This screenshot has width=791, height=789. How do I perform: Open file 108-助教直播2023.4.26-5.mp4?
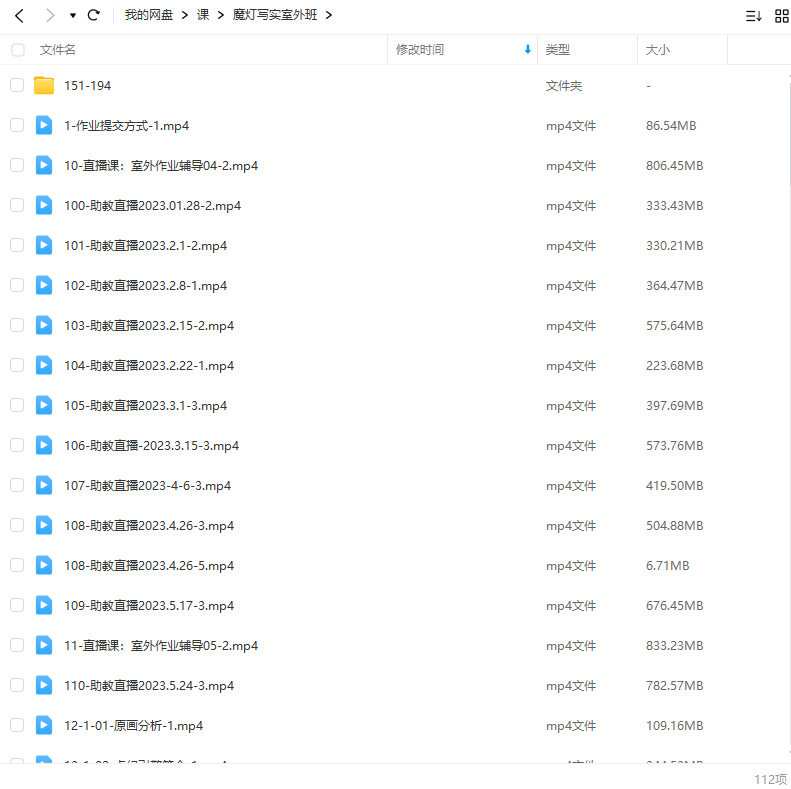(x=149, y=565)
